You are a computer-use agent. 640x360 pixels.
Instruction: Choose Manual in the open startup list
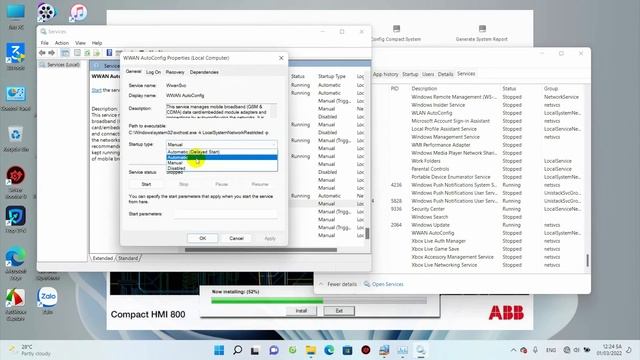click(x=222, y=163)
